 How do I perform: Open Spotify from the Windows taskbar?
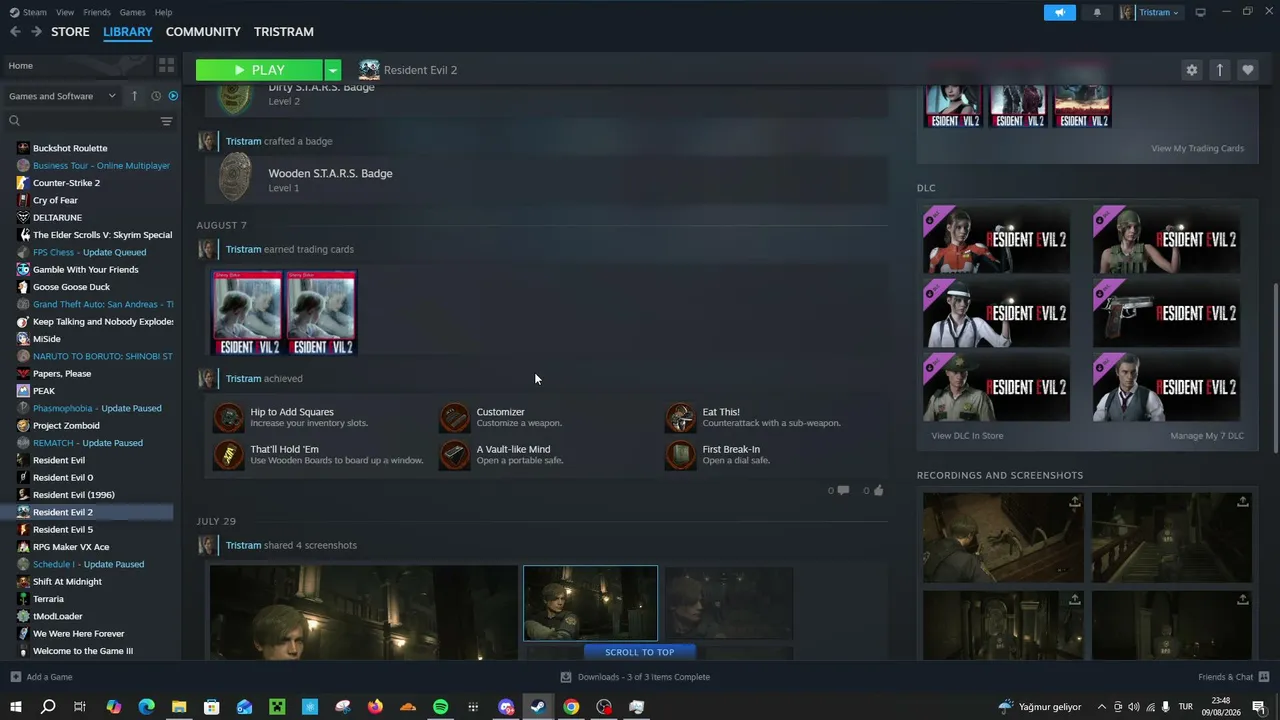440,707
